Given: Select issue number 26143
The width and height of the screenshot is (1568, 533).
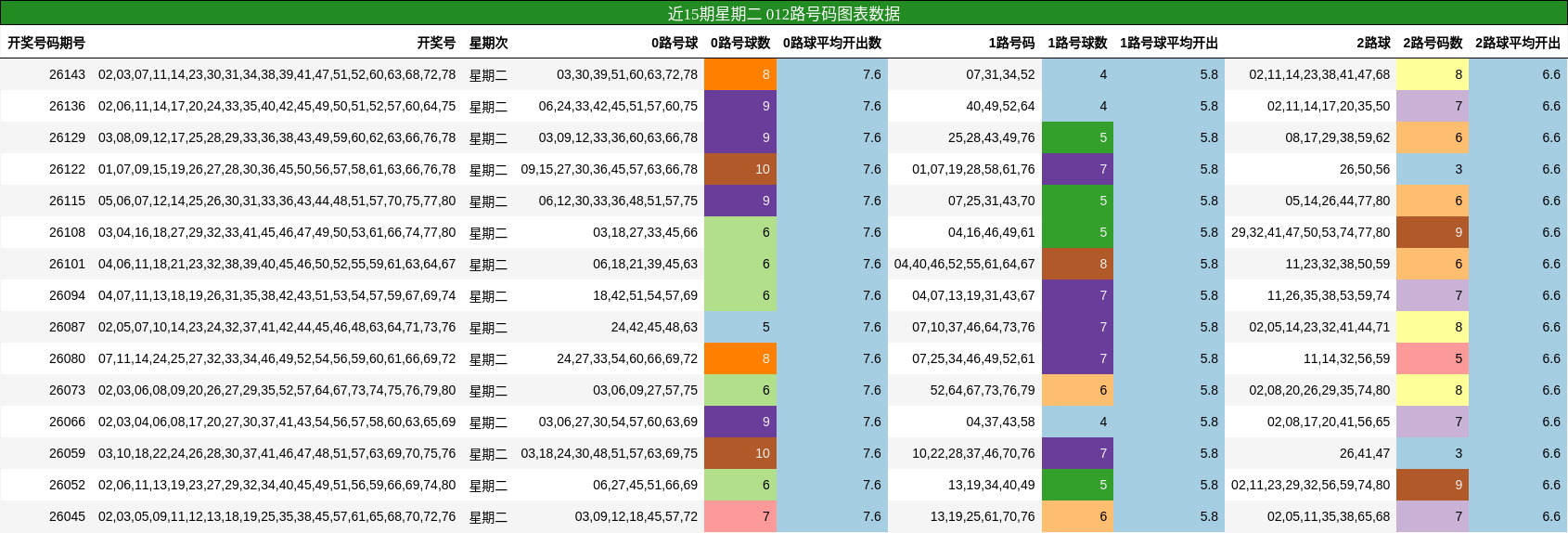Looking at the screenshot, I should pyautogui.click(x=67, y=74).
